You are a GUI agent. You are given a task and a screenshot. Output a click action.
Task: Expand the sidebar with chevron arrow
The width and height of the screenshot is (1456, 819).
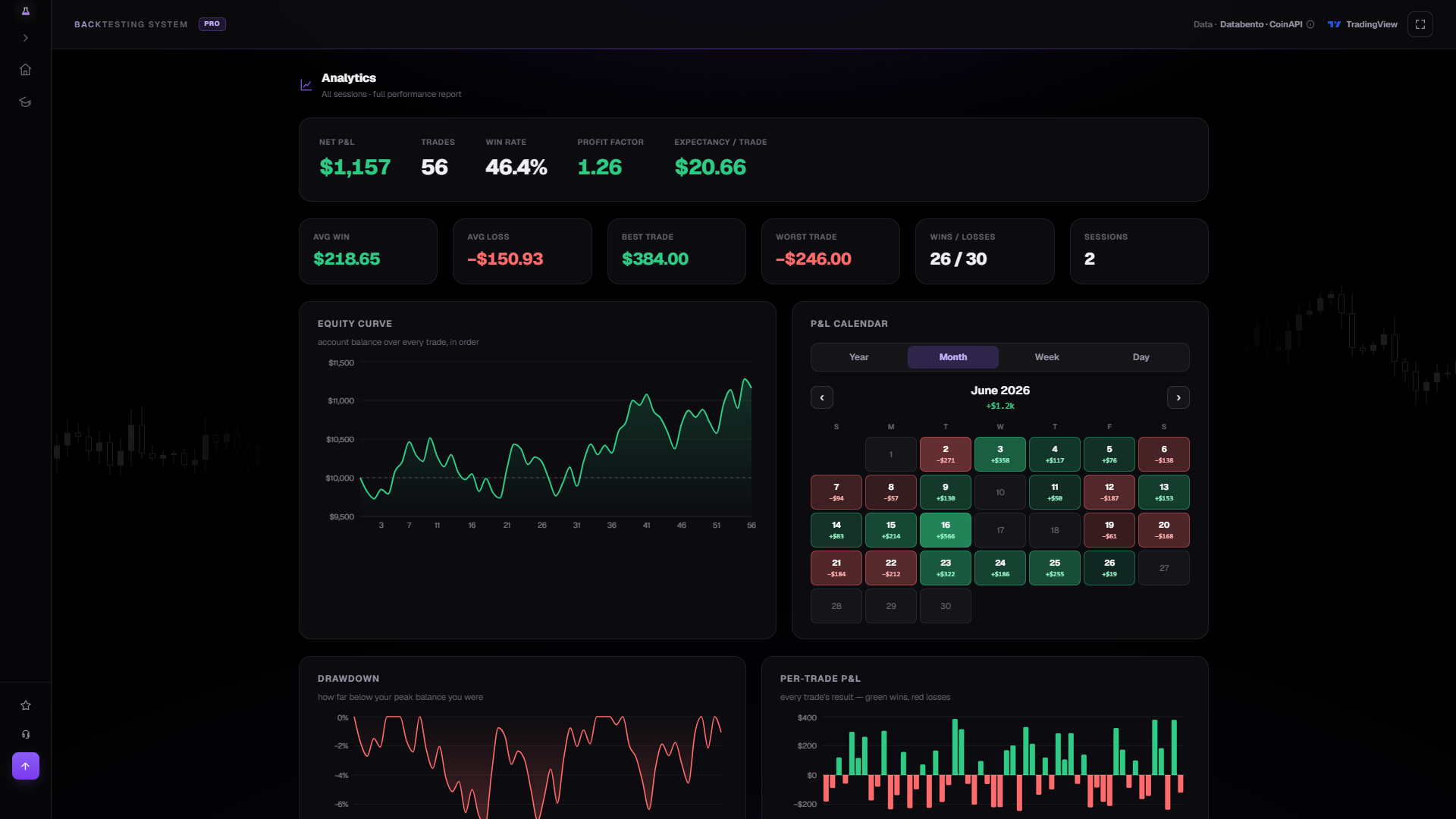(26, 38)
